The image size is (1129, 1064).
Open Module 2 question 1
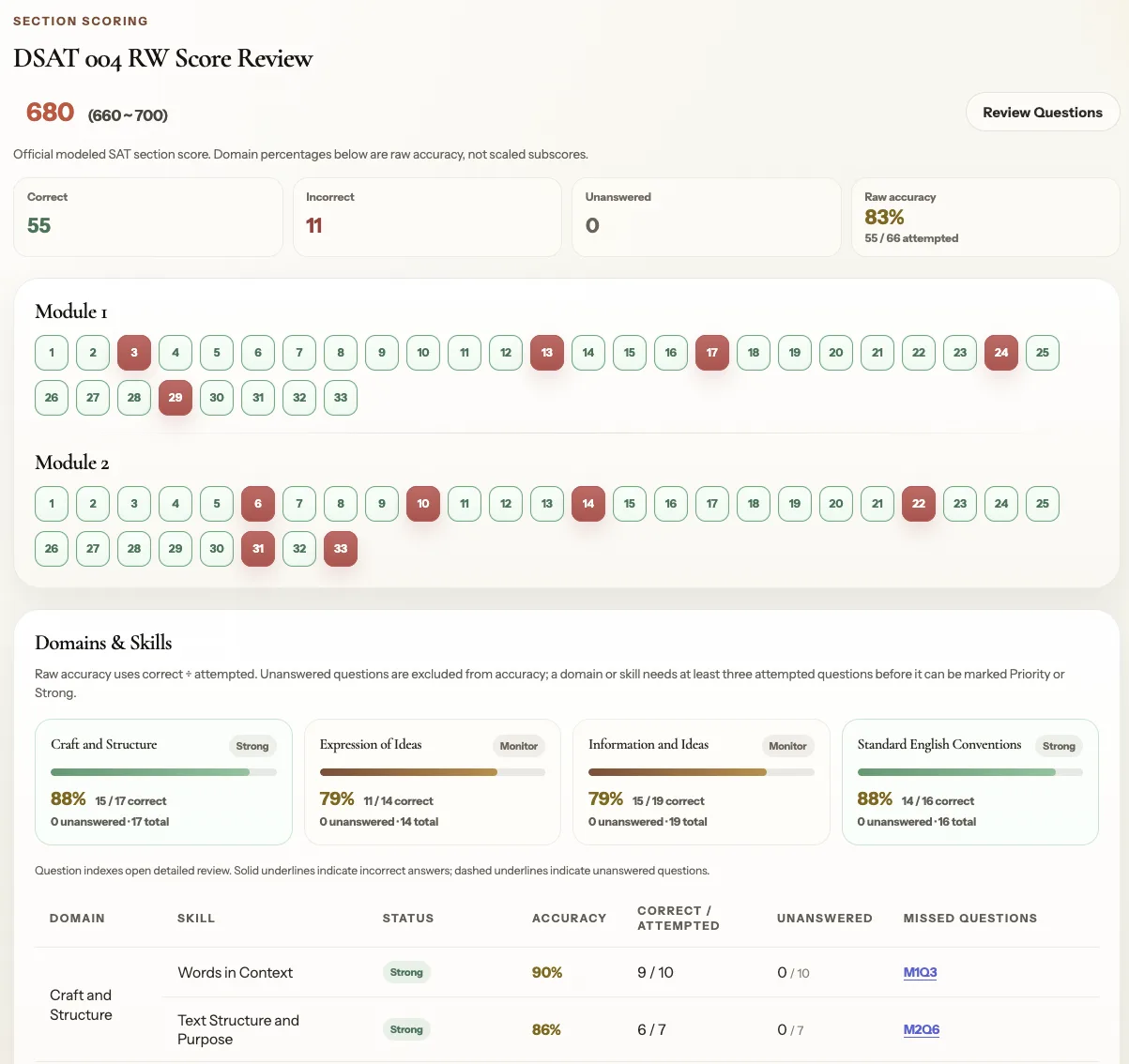click(x=52, y=504)
